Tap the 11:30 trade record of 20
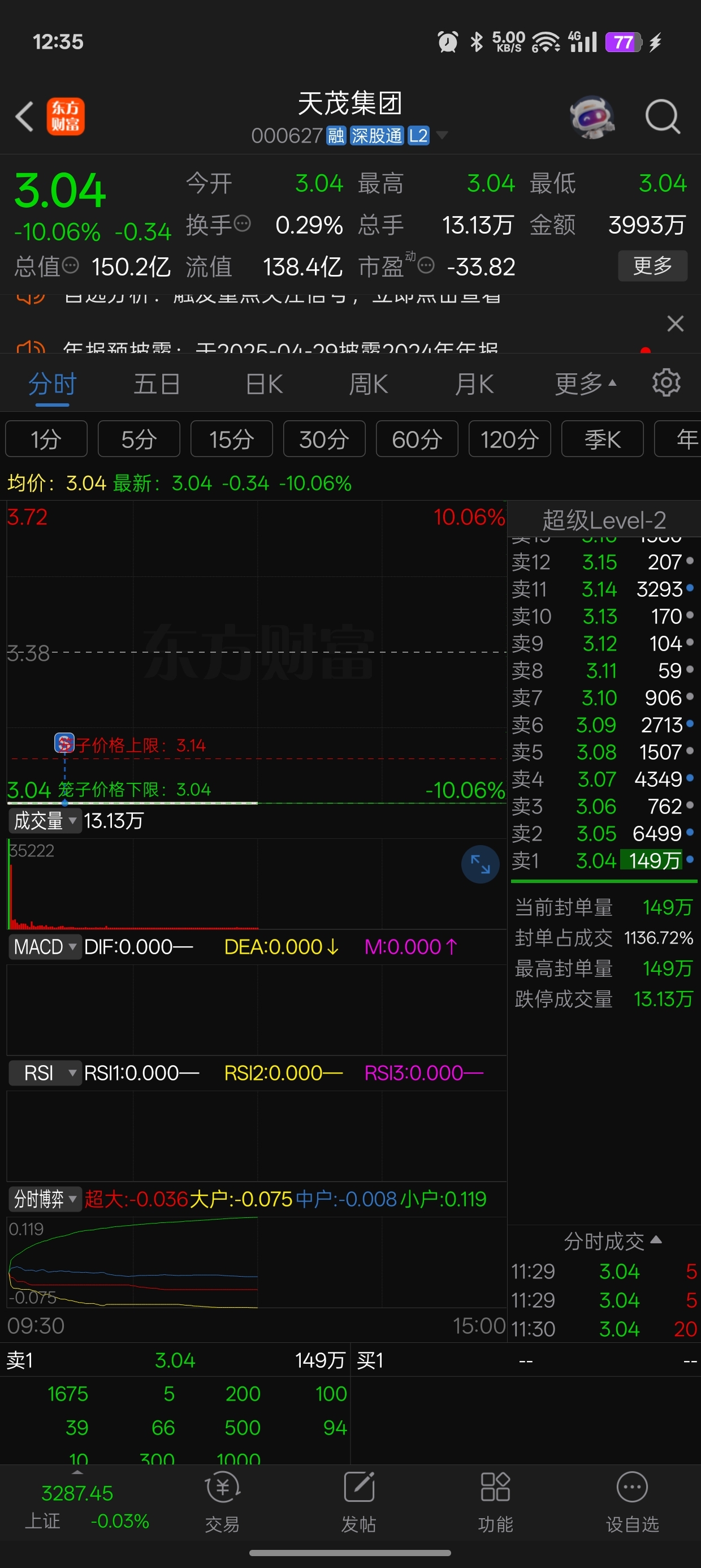Image resolution: width=701 pixels, height=1568 pixels. tap(604, 1328)
